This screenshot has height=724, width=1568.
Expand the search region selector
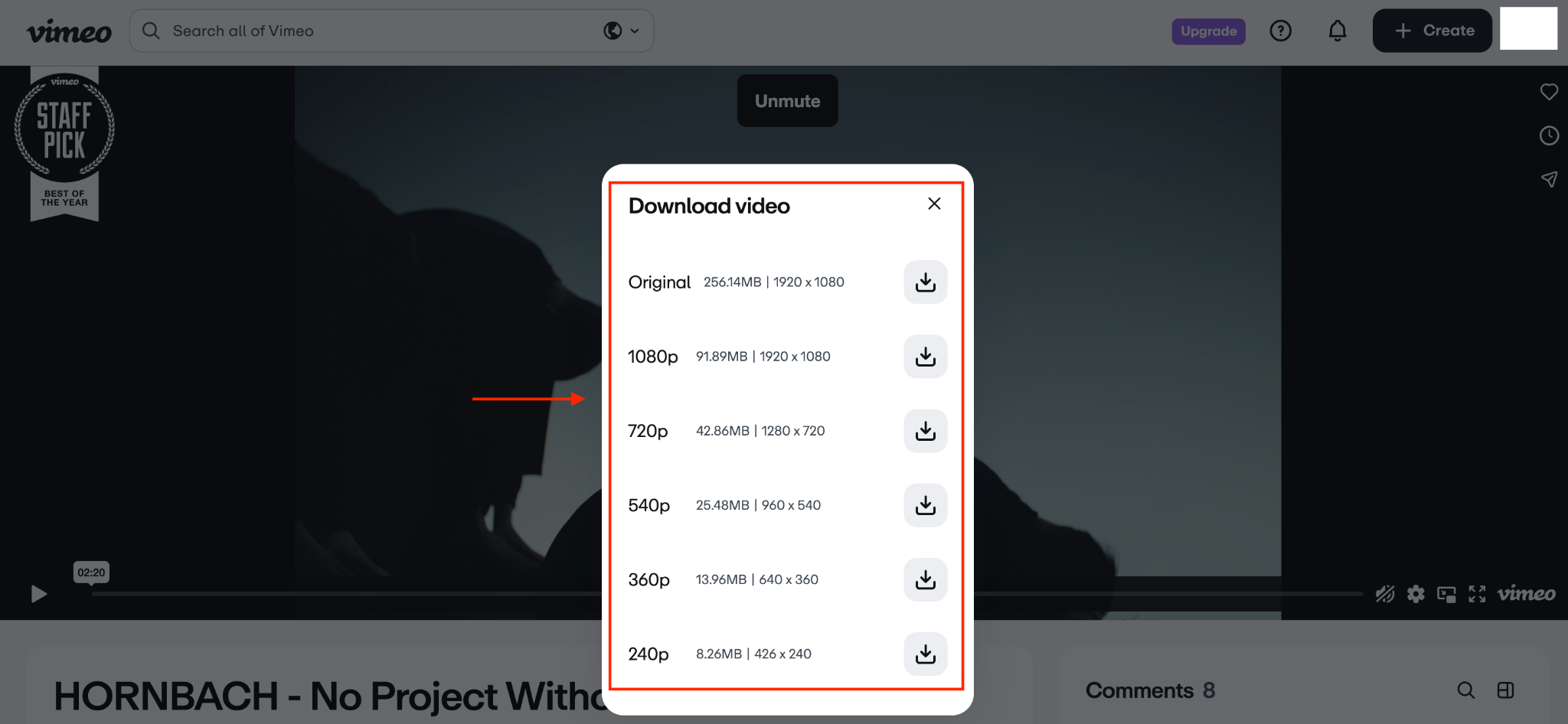(x=622, y=31)
